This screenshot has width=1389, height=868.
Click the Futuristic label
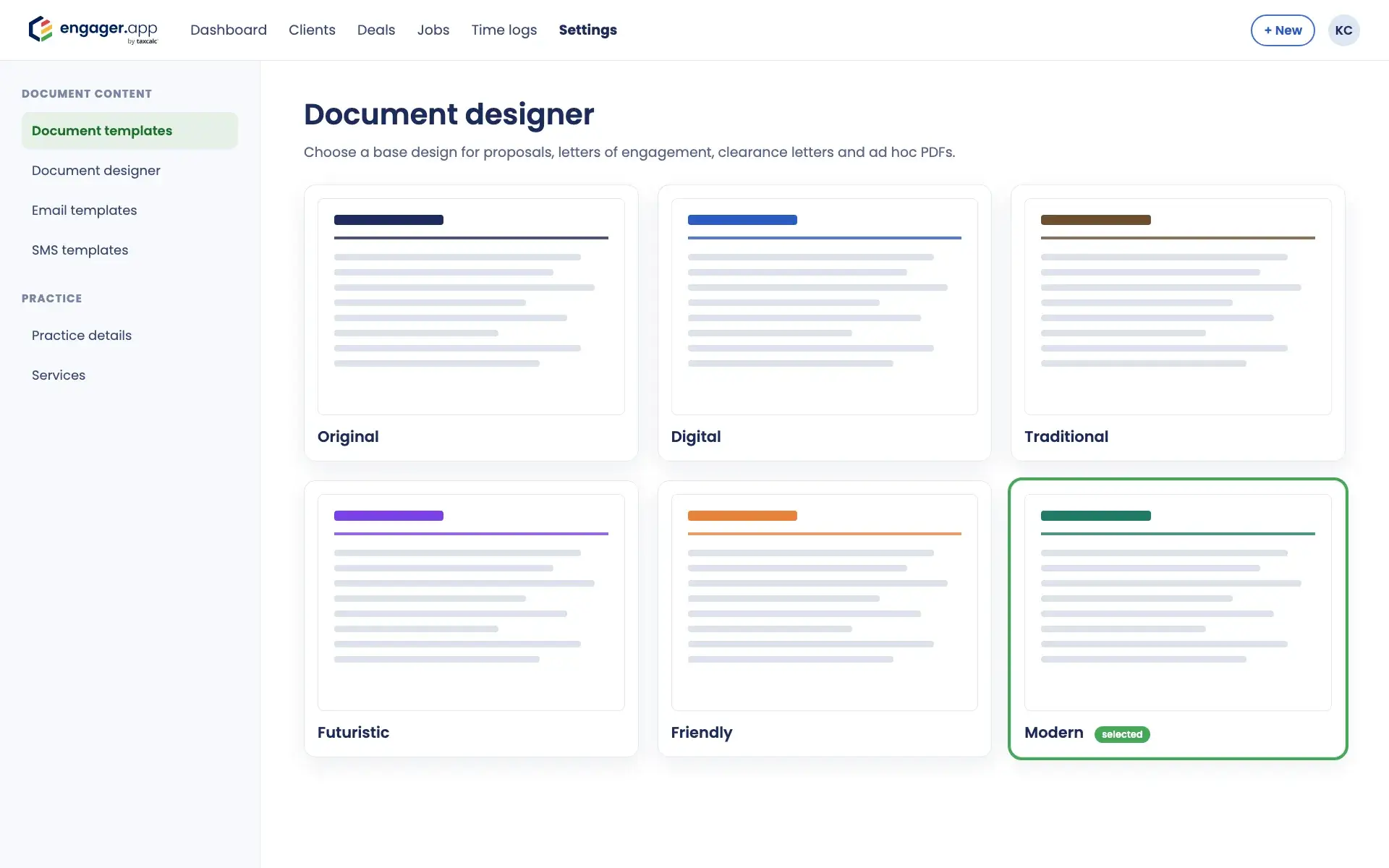tap(353, 733)
